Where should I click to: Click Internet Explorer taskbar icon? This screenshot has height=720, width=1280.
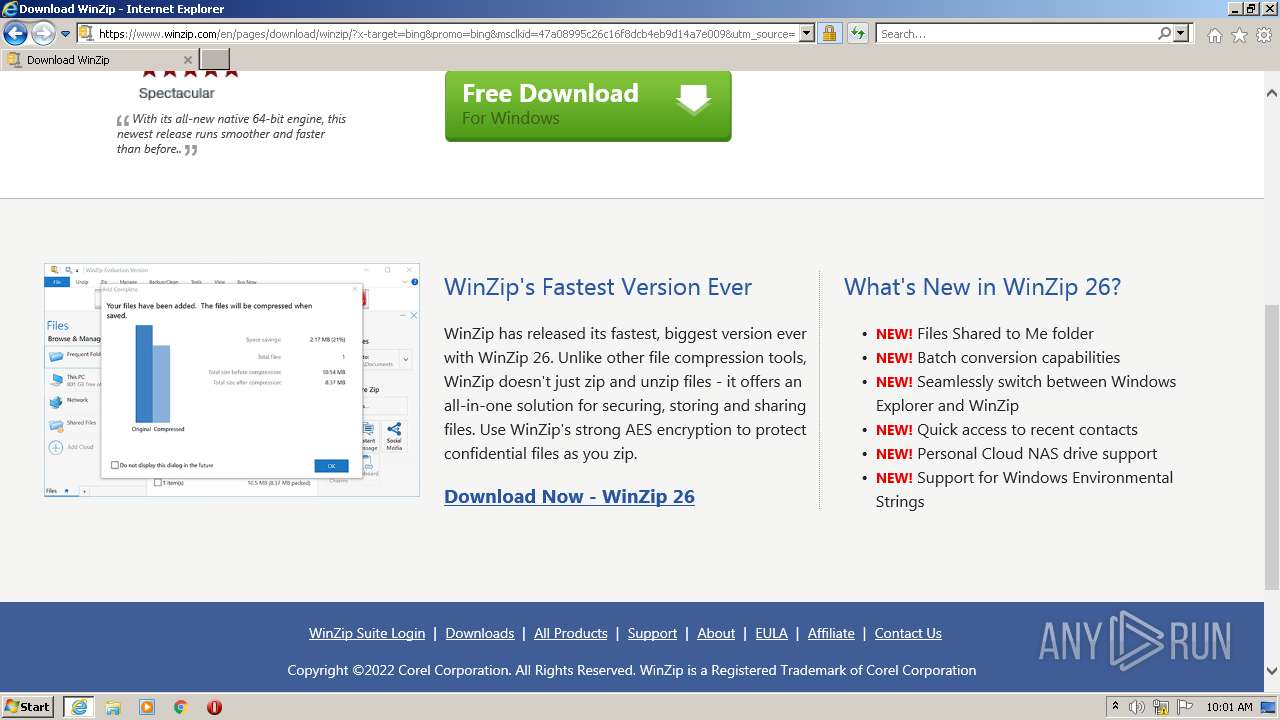coord(79,707)
